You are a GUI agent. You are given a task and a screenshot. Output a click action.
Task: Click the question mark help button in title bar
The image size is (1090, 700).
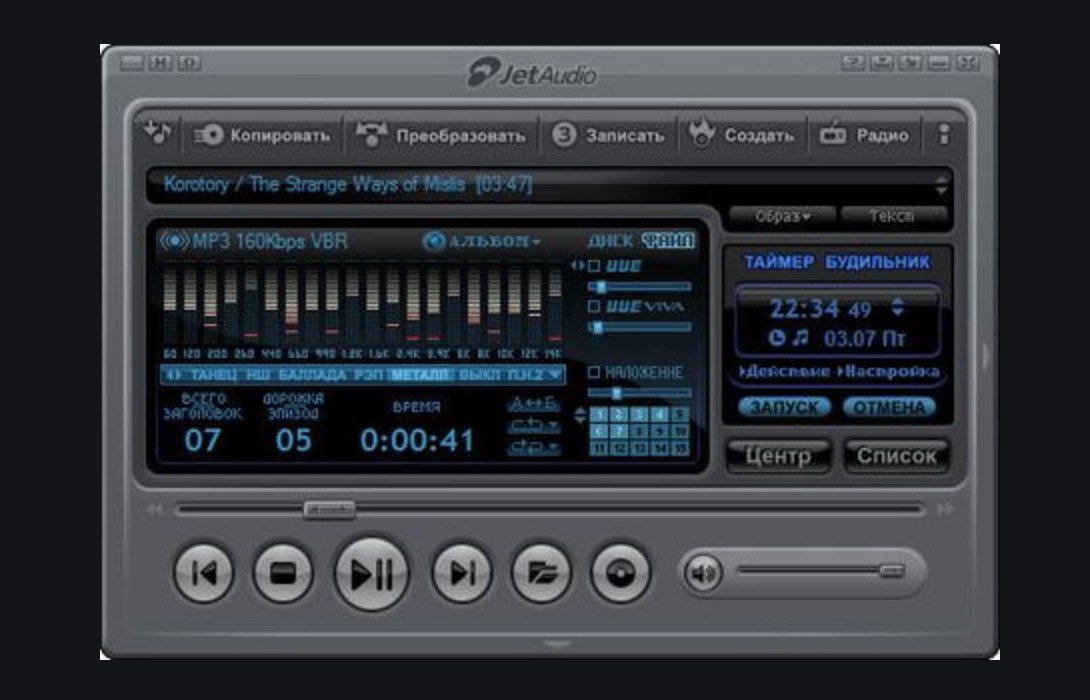tap(853, 63)
